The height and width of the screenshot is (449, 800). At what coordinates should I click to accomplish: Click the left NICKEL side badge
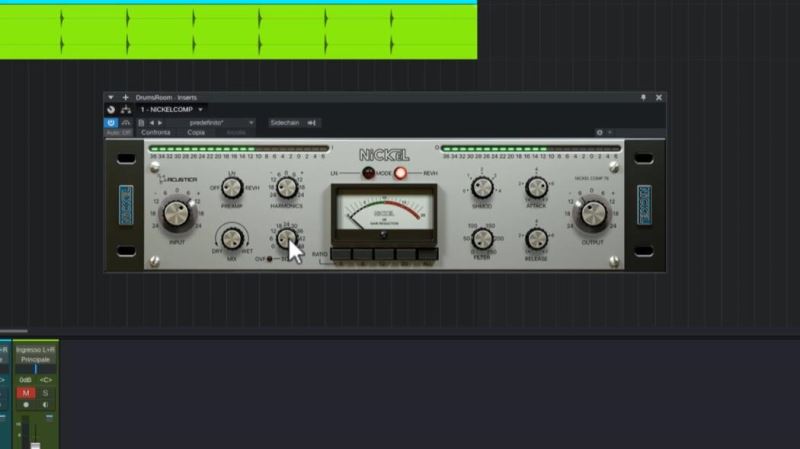coord(126,205)
